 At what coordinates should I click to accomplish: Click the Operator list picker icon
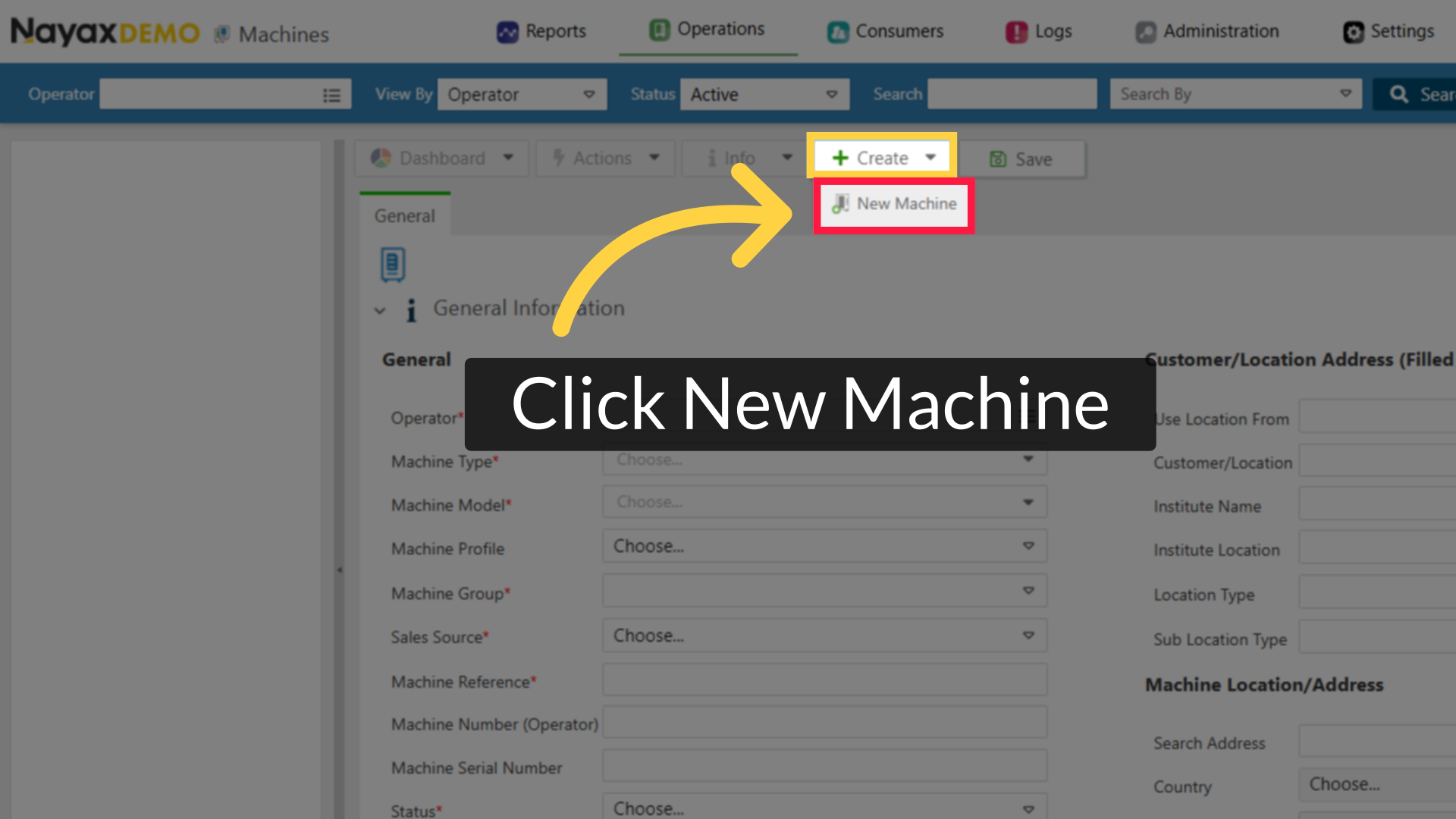click(x=331, y=95)
